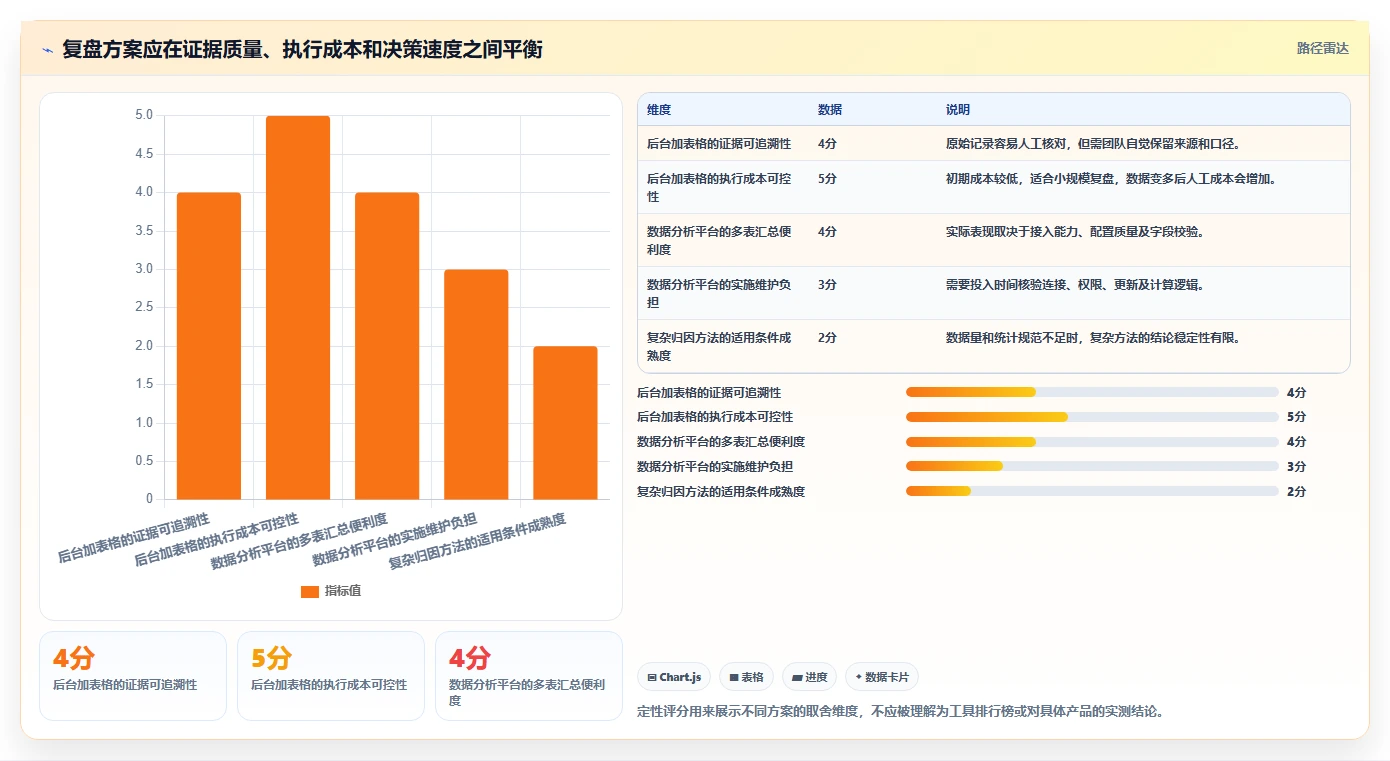
Task: Click progress bar for 数据分析平台的多表汇总便利度
Action: coord(1092,442)
